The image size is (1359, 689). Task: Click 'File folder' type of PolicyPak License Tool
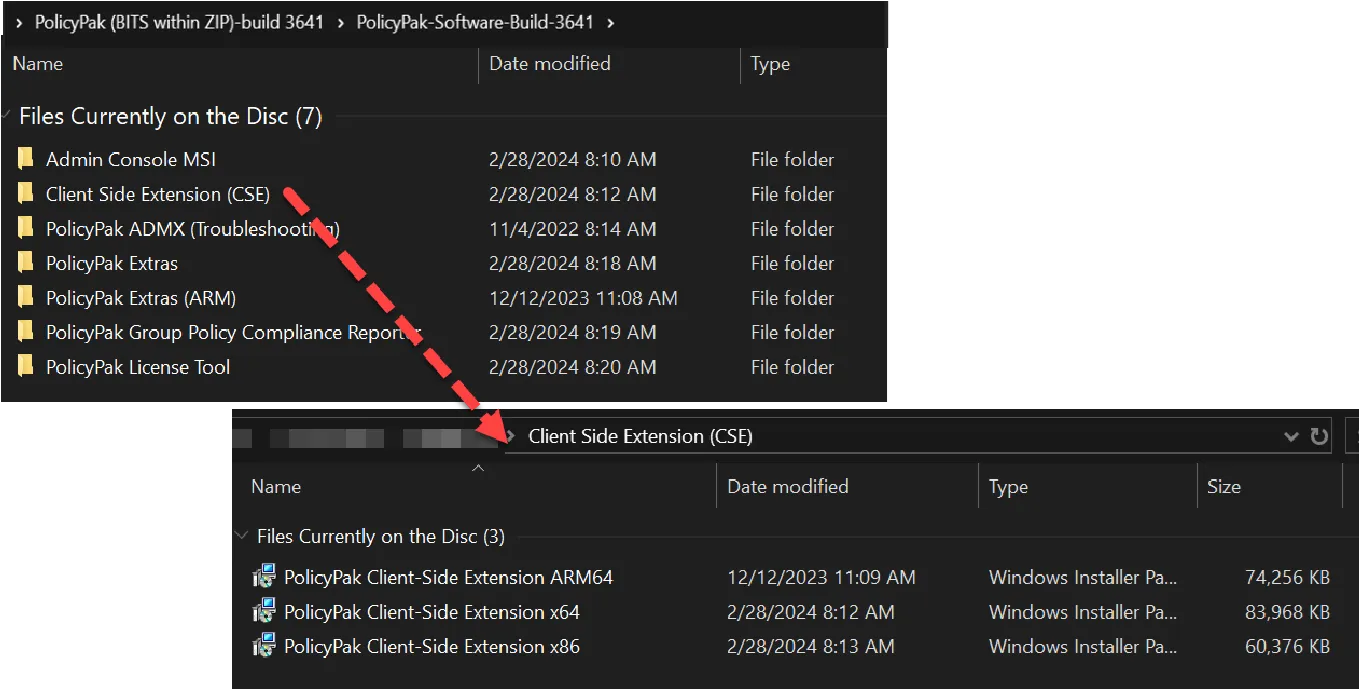pos(792,367)
